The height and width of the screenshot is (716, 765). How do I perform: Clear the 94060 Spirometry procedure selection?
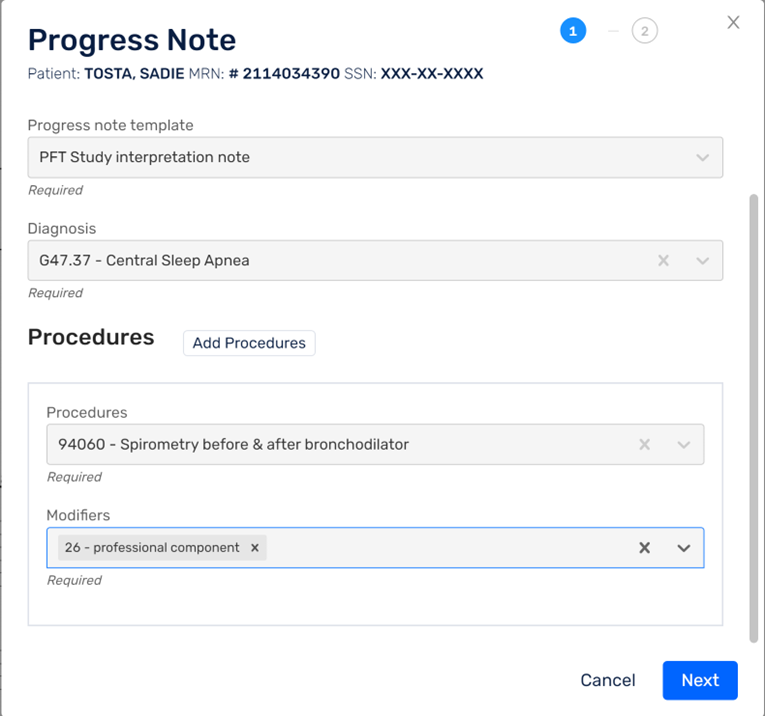pyautogui.click(x=644, y=444)
